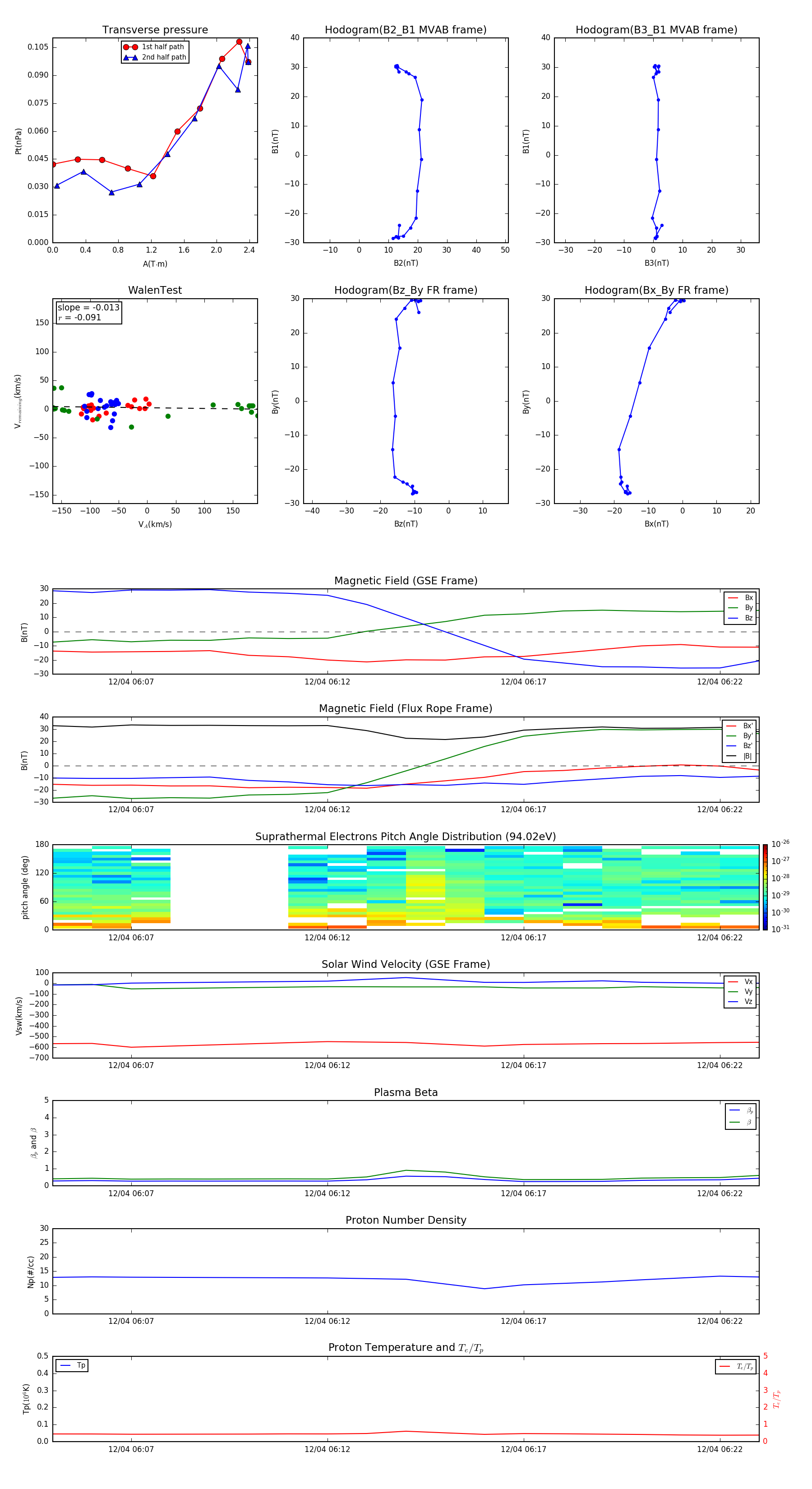Click '12/04 06:07' tick under GSE field
The height and width of the screenshot is (1489, 812).
pyautogui.click(x=131, y=682)
